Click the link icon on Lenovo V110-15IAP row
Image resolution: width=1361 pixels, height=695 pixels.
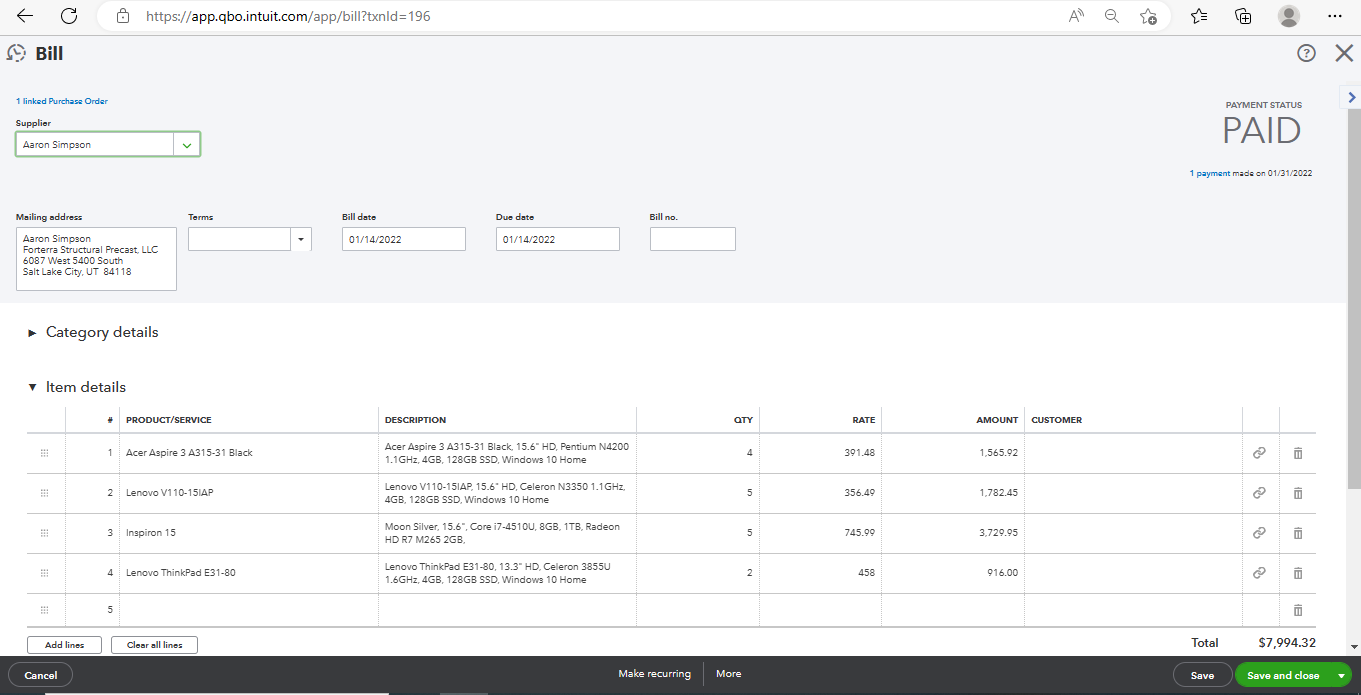[x=1259, y=493]
